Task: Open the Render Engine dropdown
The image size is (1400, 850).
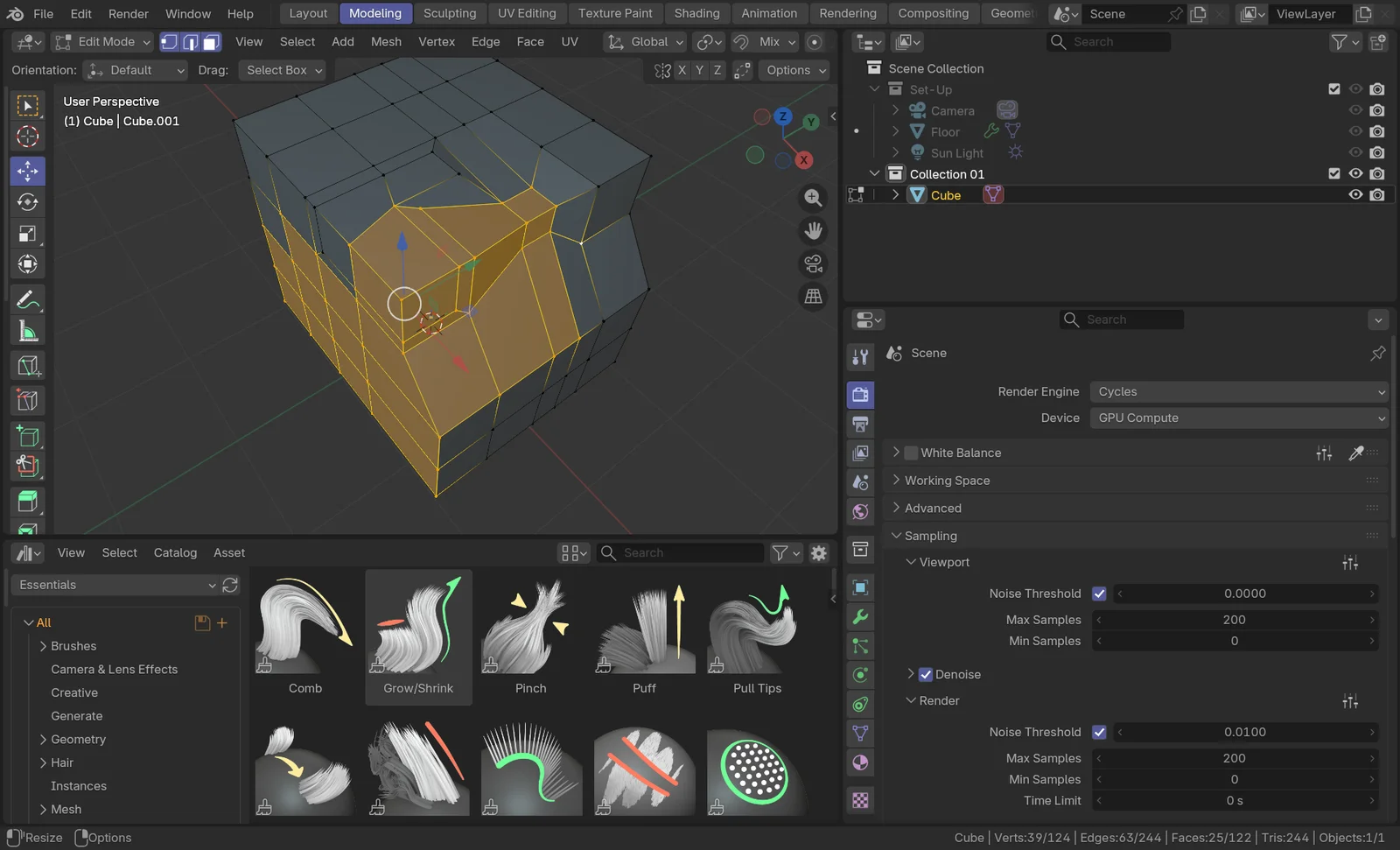Action: click(x=1238, y=392)
